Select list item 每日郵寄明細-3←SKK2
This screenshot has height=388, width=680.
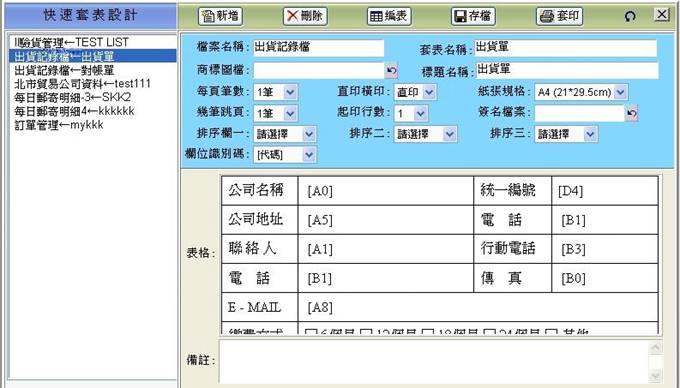92,97
